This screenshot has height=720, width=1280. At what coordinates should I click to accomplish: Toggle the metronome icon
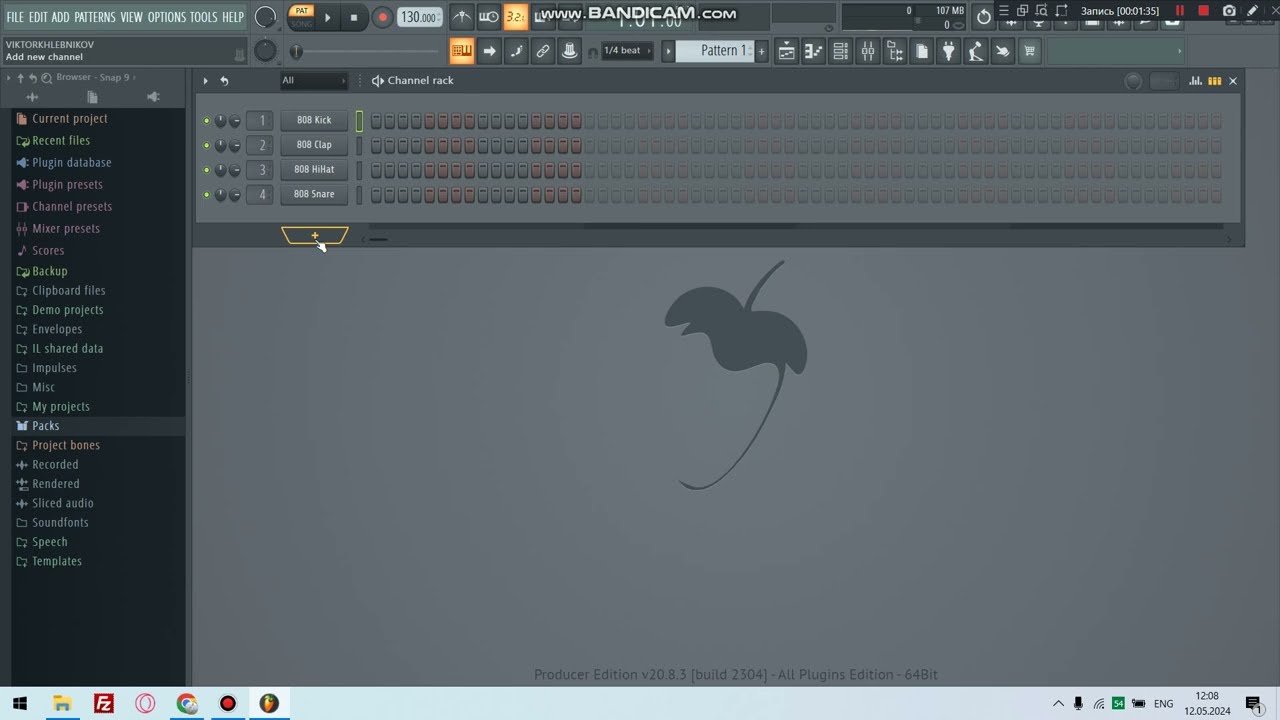tap(461, 17)
